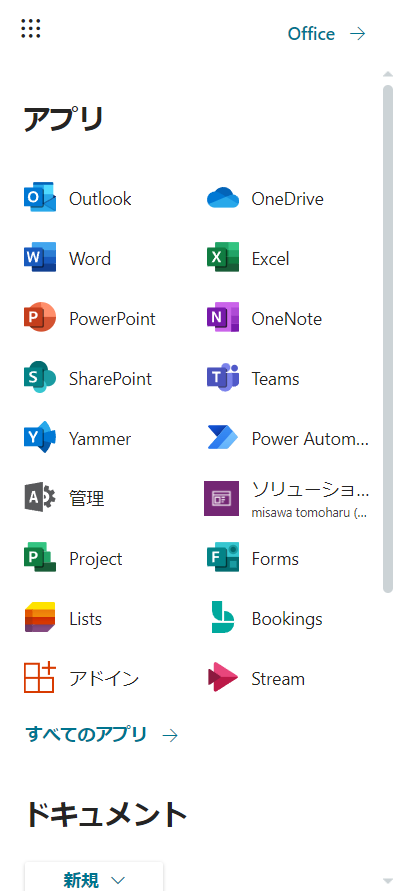
Task: Click the arrow next to Office
Action: [x=358, y=34]
